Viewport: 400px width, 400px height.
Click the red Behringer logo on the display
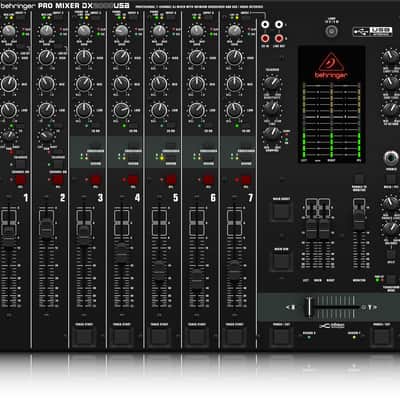tap(331, 66)
